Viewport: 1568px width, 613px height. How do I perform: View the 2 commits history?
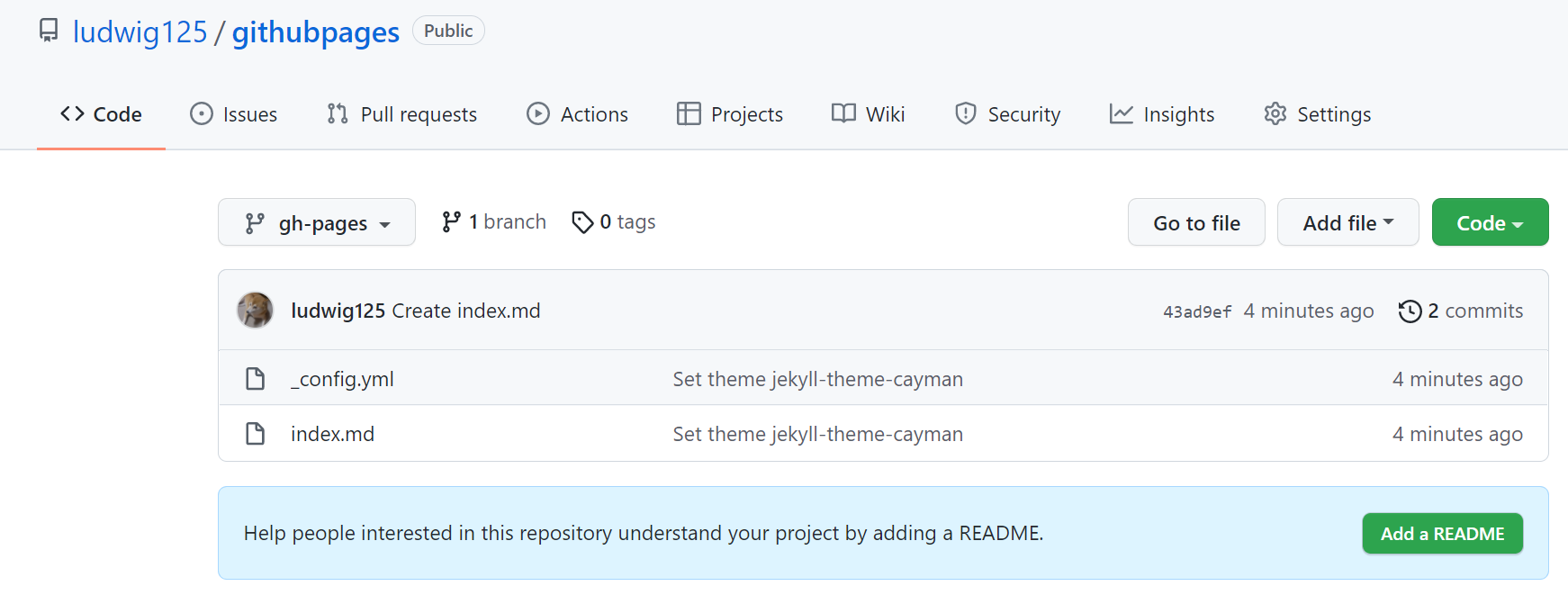(1461, 311)
